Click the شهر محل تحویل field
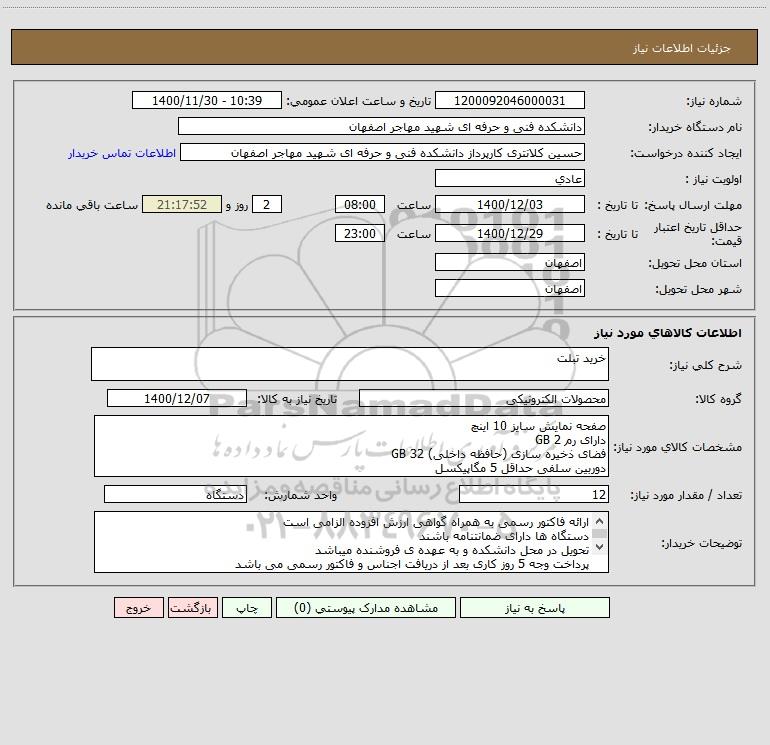Viewport: 770px width, 745px height. pos(510,288)
